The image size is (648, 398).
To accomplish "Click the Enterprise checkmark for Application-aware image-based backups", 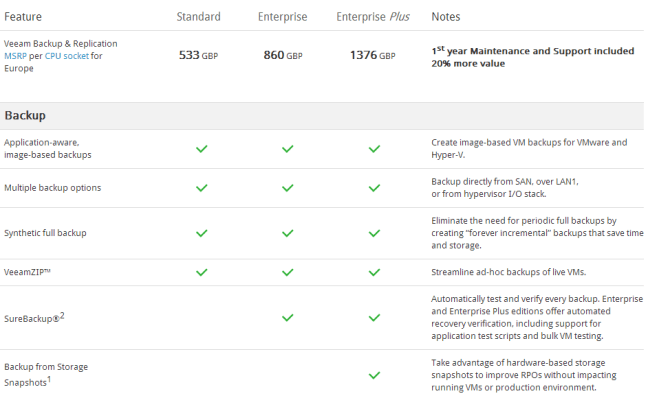I will 288,149.
